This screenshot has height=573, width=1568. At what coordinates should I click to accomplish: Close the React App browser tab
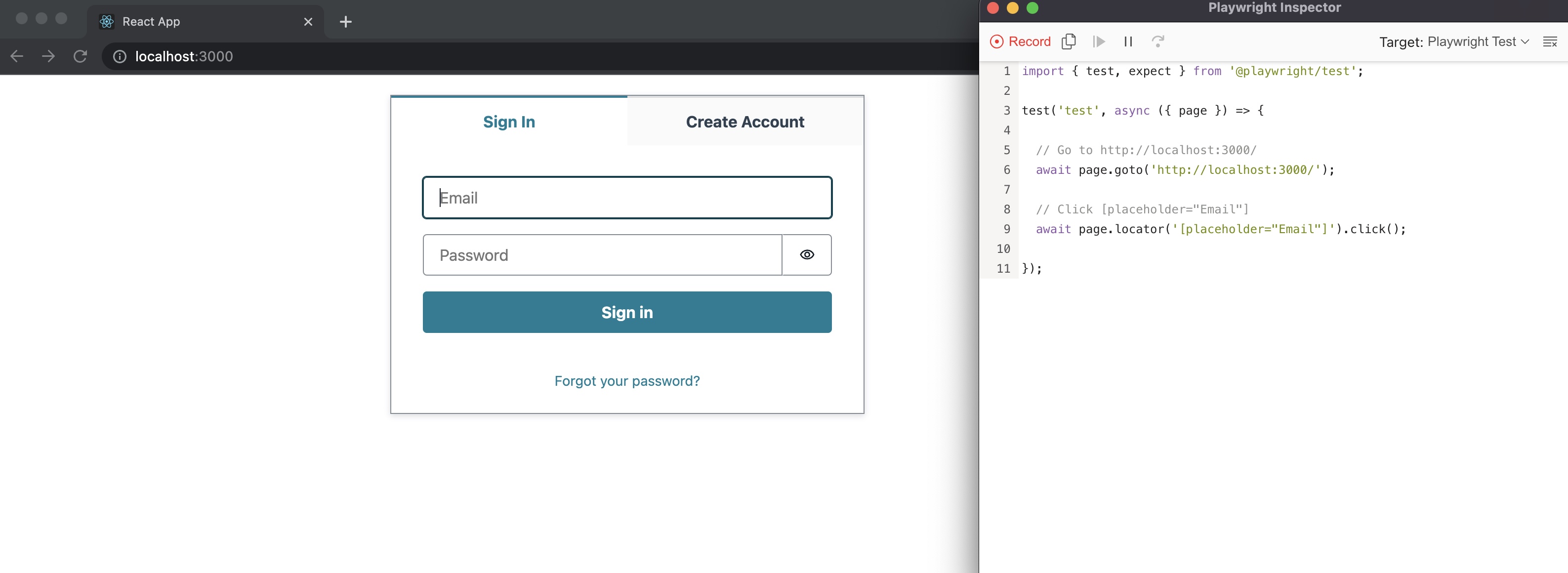click(x=308, y=21)
